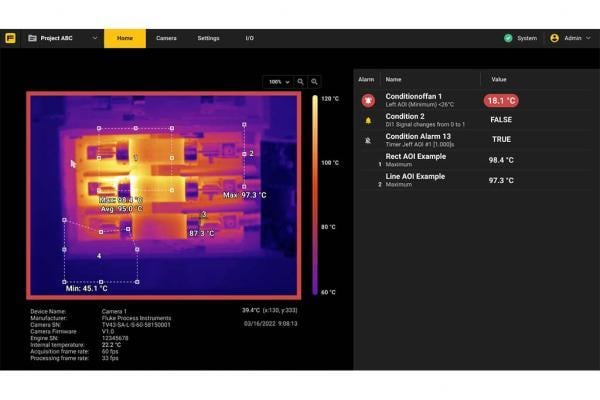Select the Home tab
The height and width of the screenshot is (400, 600).
click(x=124, y=38)
